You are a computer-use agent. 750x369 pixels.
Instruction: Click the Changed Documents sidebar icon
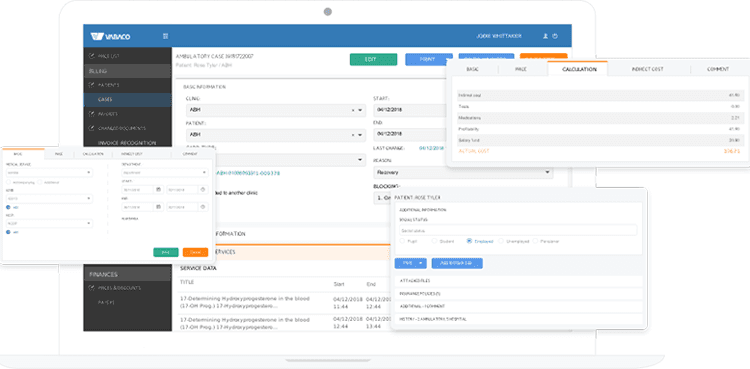click(x=91, y=128)
